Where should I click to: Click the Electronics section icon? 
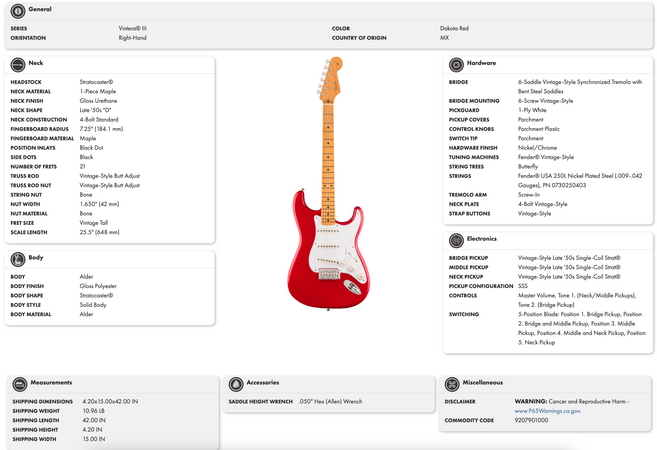point(457,239)
